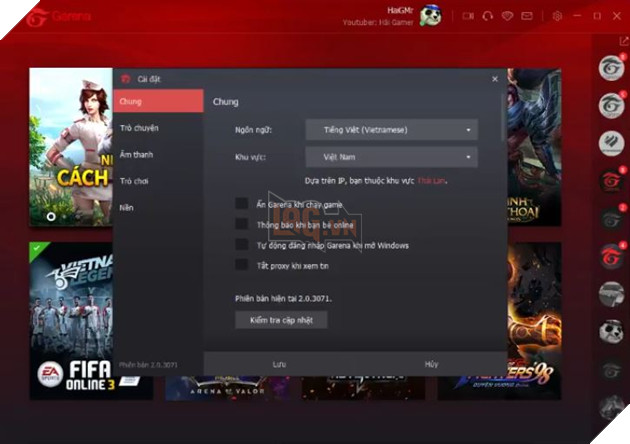The height and width of the screenshot is (444, 630).
Task: Select the Chung settings tab
Action: pyautogui.click(x=158, y=101)
